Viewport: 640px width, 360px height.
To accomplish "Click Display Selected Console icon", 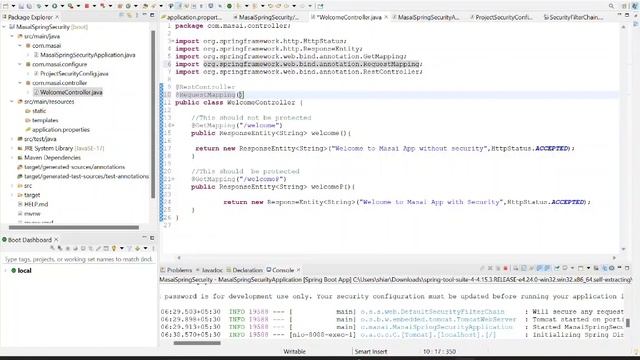I will tap(564, 268).
